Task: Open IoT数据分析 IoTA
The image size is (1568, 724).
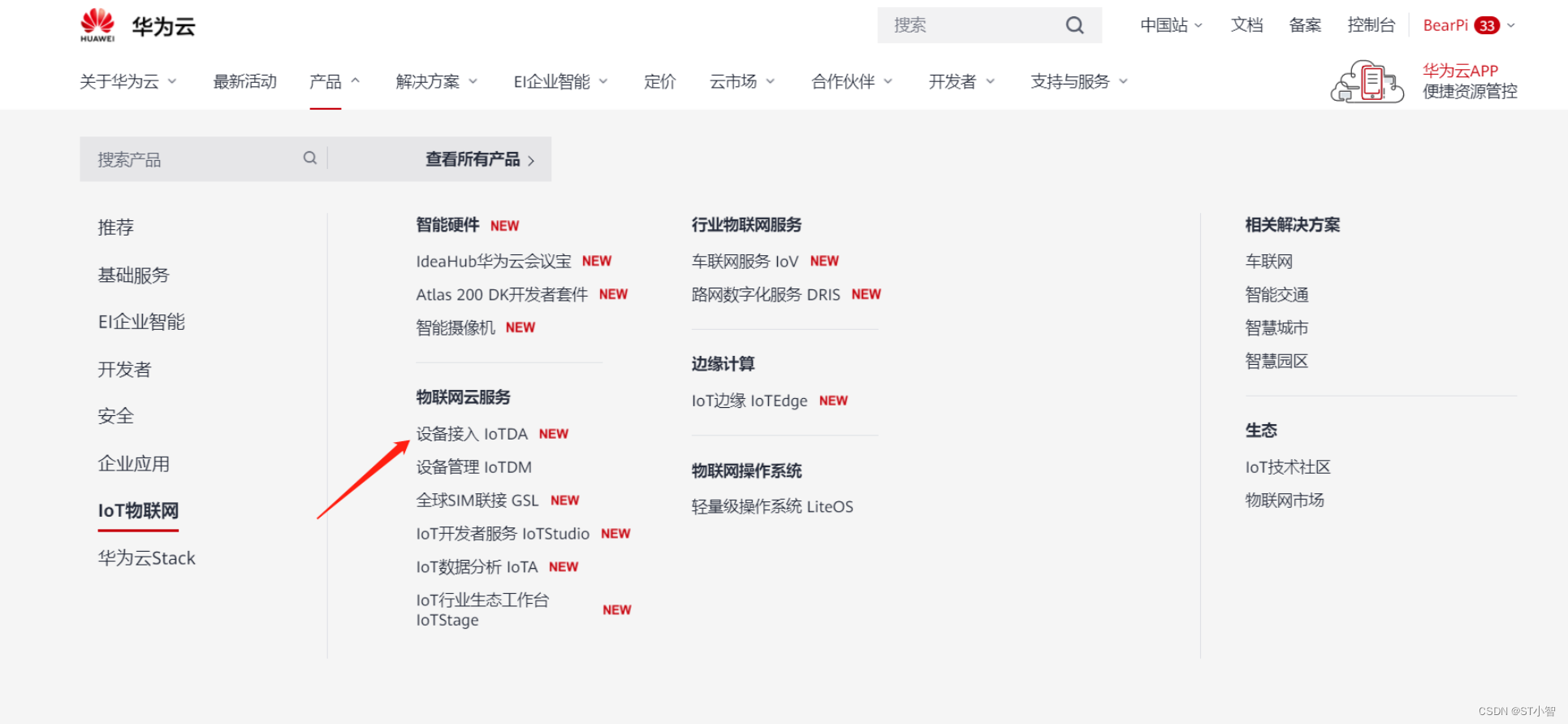Action: click(x=477, y=567)
